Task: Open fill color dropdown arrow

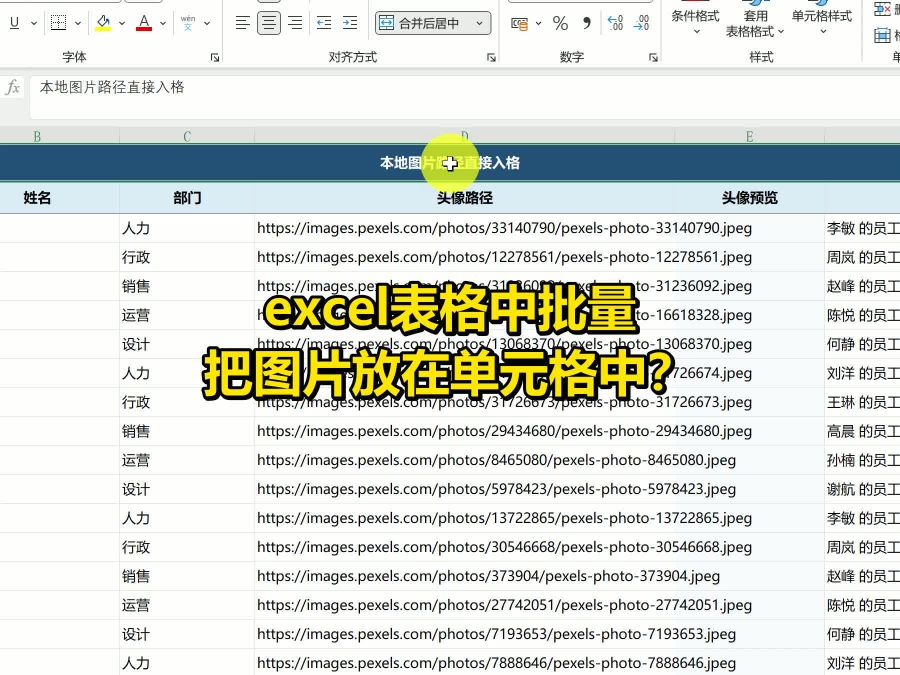Action: coord(122,23)
